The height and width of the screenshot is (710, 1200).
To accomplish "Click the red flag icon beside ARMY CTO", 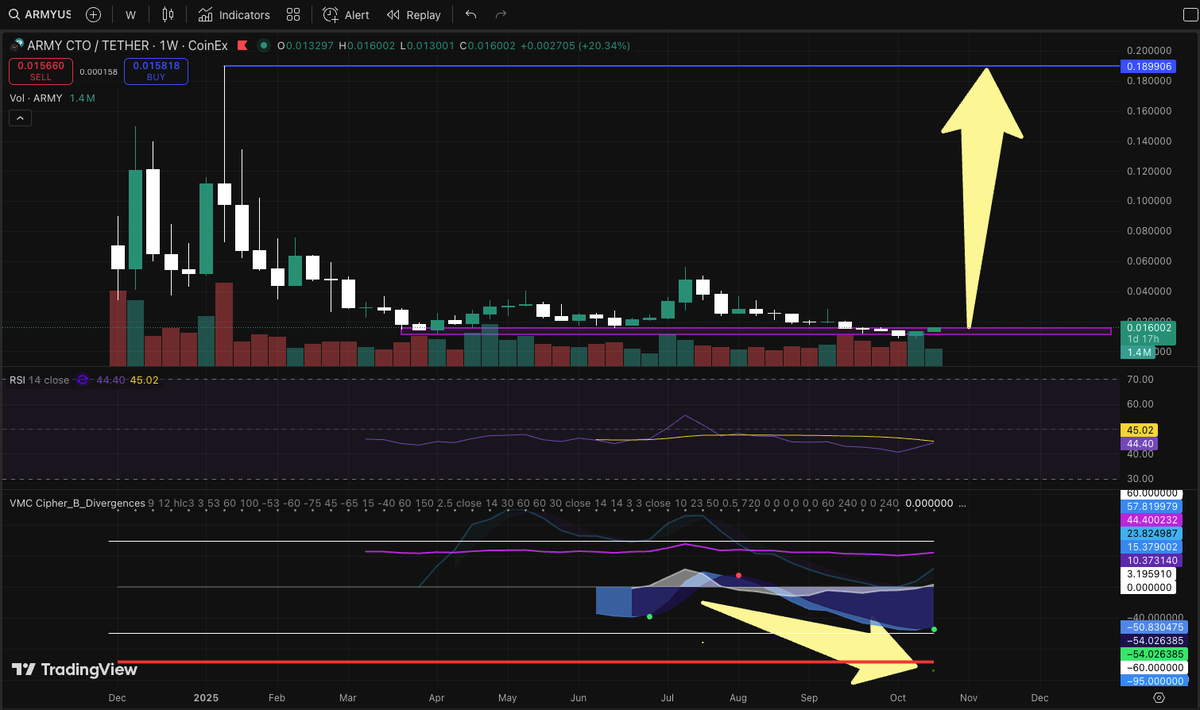I will (x=241, y=45).
